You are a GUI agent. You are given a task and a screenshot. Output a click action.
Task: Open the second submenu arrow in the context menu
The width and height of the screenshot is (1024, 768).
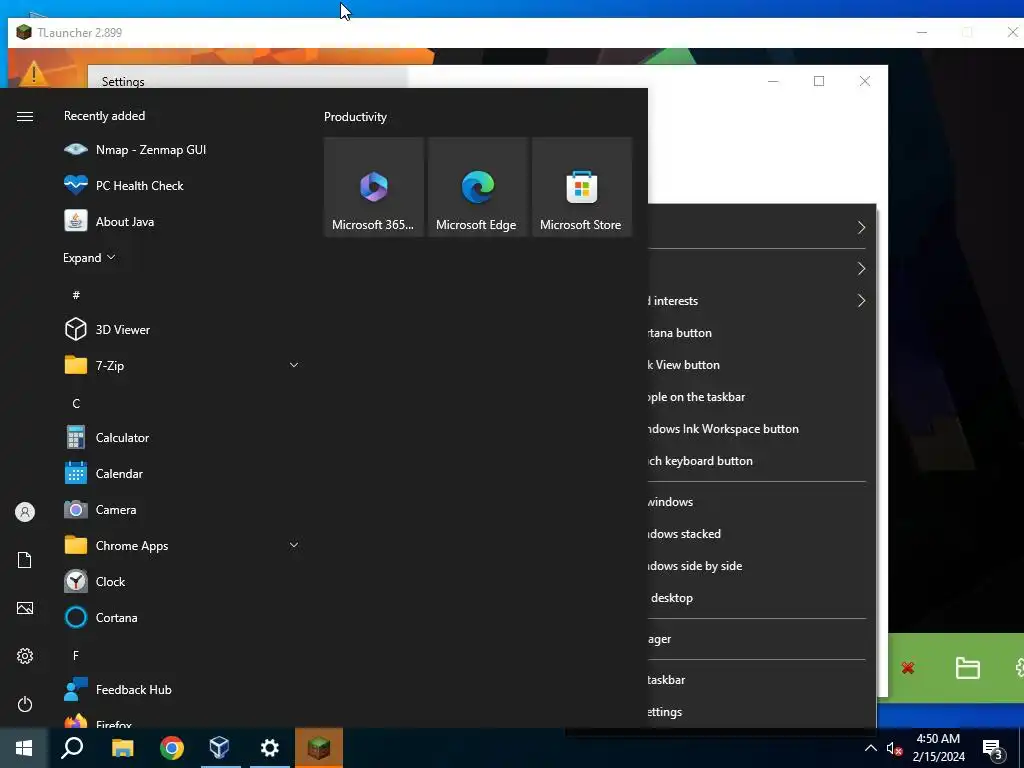coord(861,268)
